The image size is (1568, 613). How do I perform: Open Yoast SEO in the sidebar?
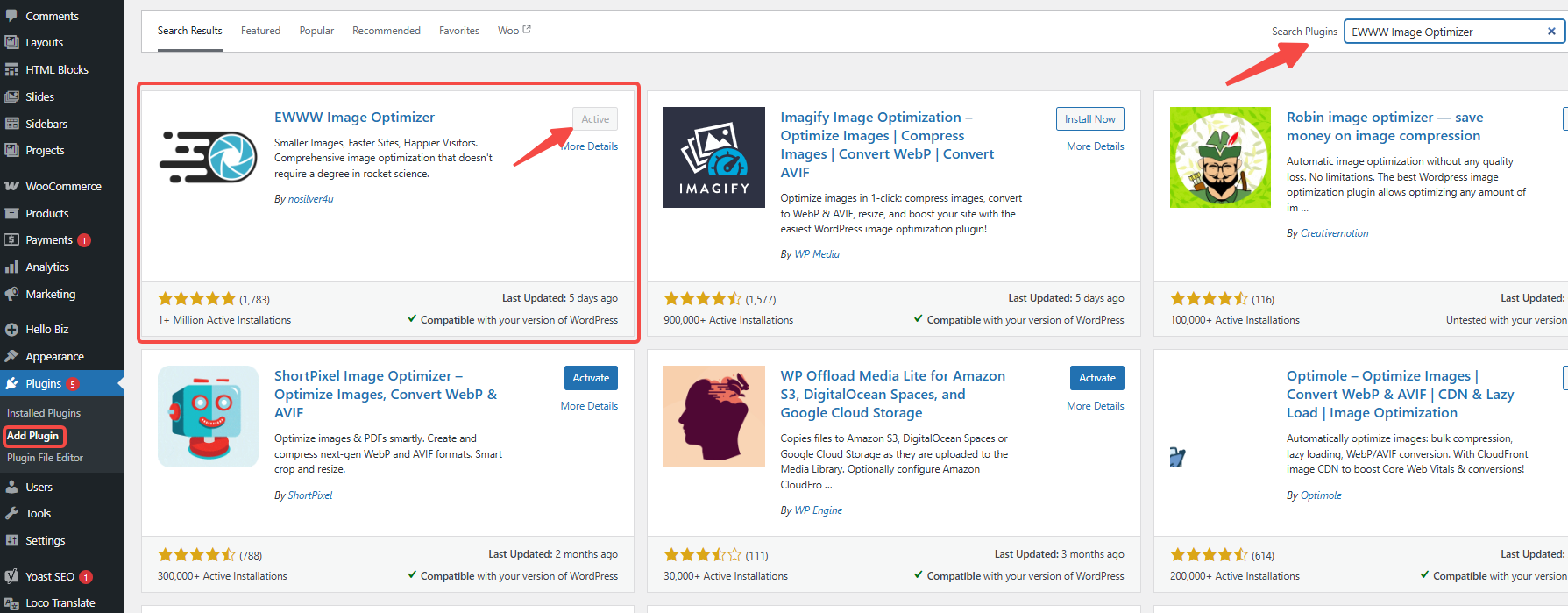pyautogui.click(x=50, y=576)
